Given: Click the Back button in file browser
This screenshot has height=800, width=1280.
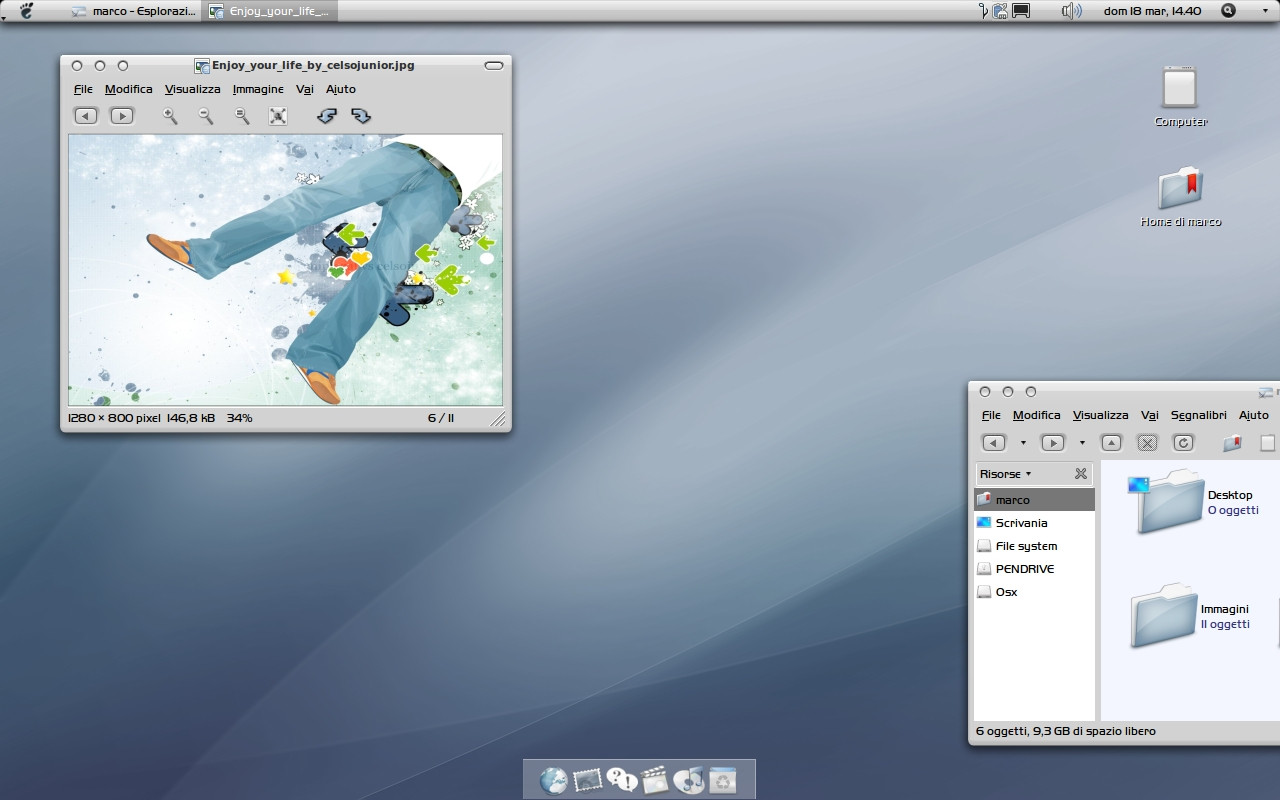Looking at the screenshot, I should pos(994,442).
